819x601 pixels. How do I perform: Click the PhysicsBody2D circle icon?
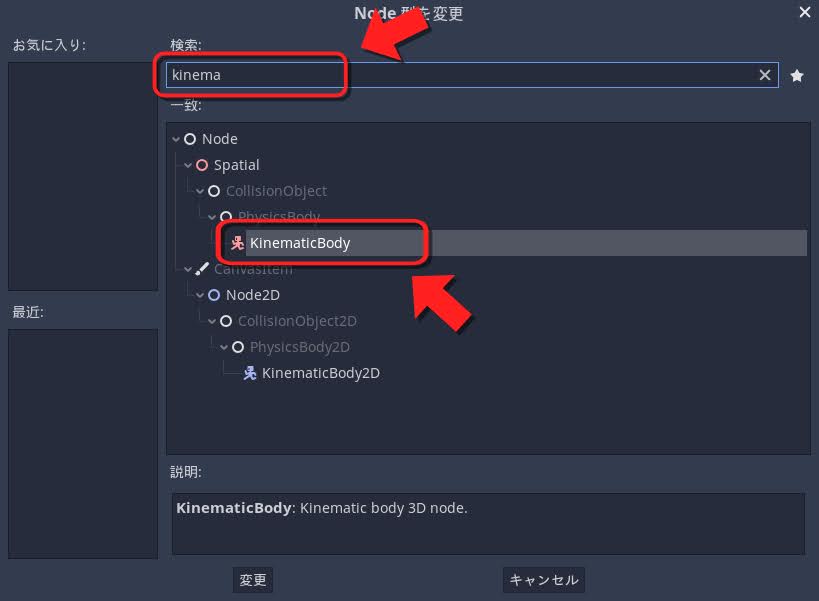(238, 347)
